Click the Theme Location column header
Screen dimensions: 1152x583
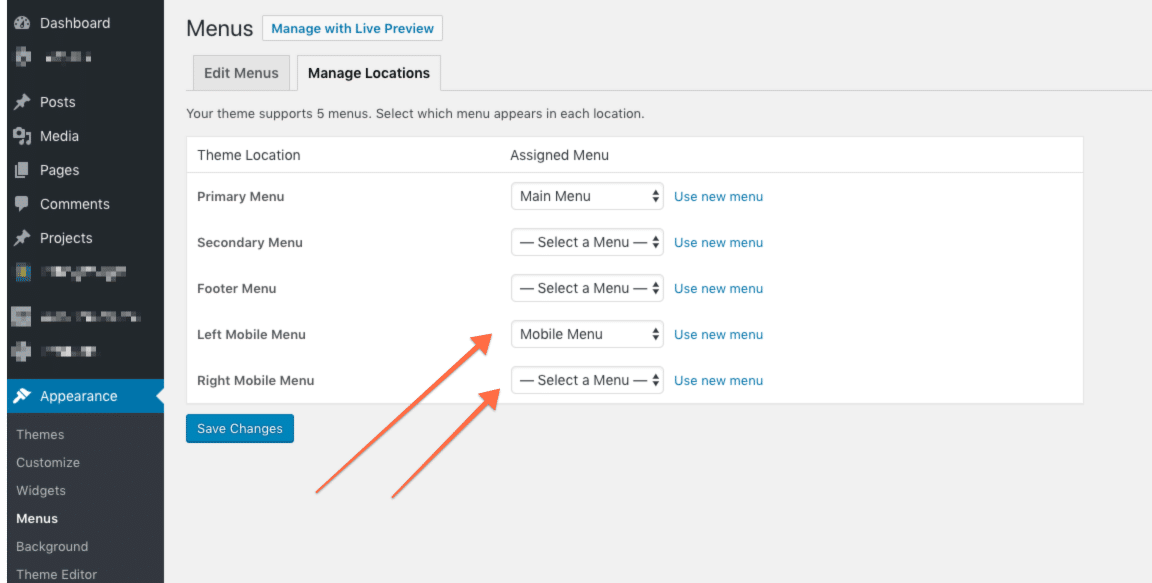(249, 155)
